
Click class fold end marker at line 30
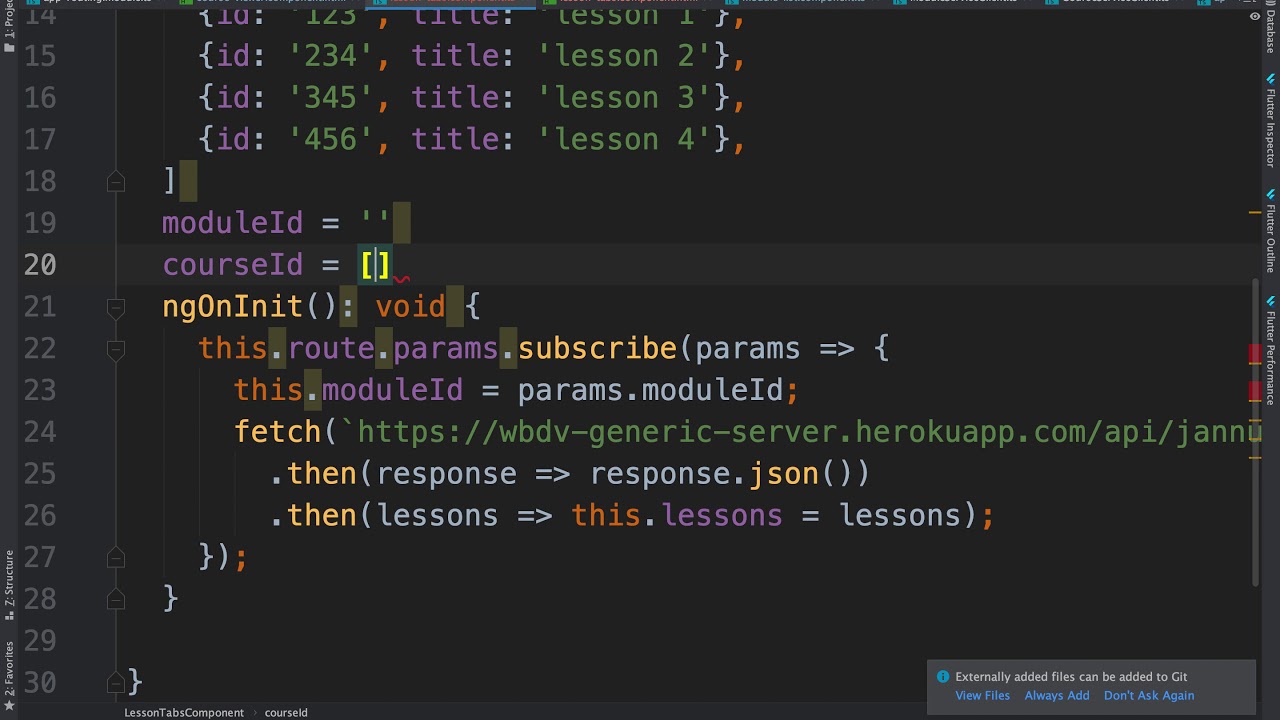tap(116, 683)
